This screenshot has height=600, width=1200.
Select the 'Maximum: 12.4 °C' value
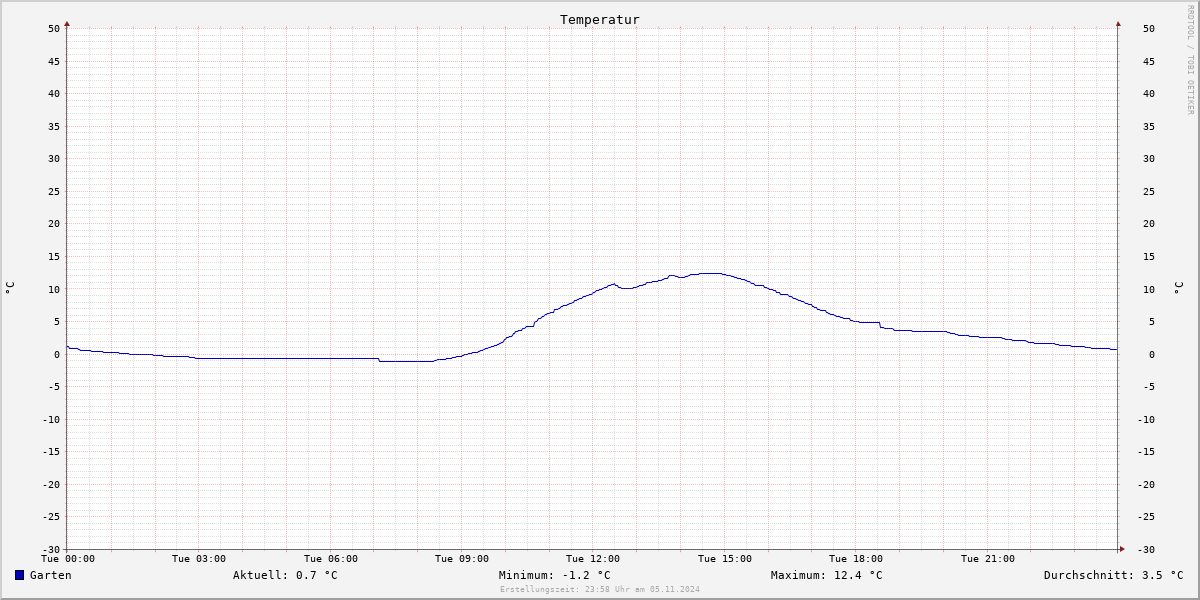pos(826,575)
